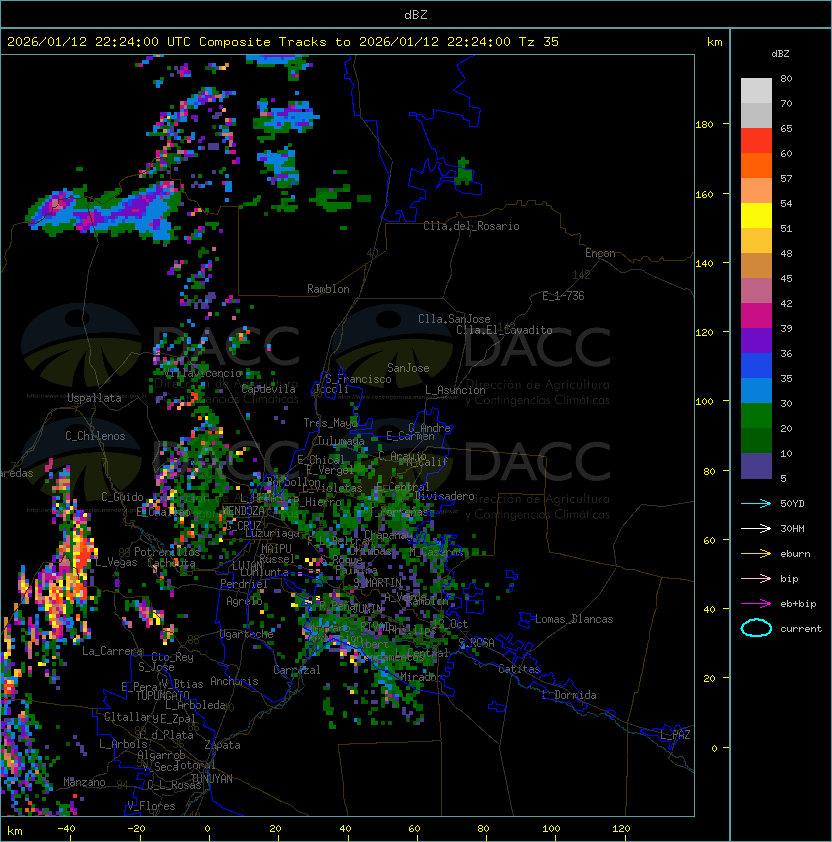This screenshot has width=832, height=842.
Task: Click the 'current' legend label
Action: (801, 629)
